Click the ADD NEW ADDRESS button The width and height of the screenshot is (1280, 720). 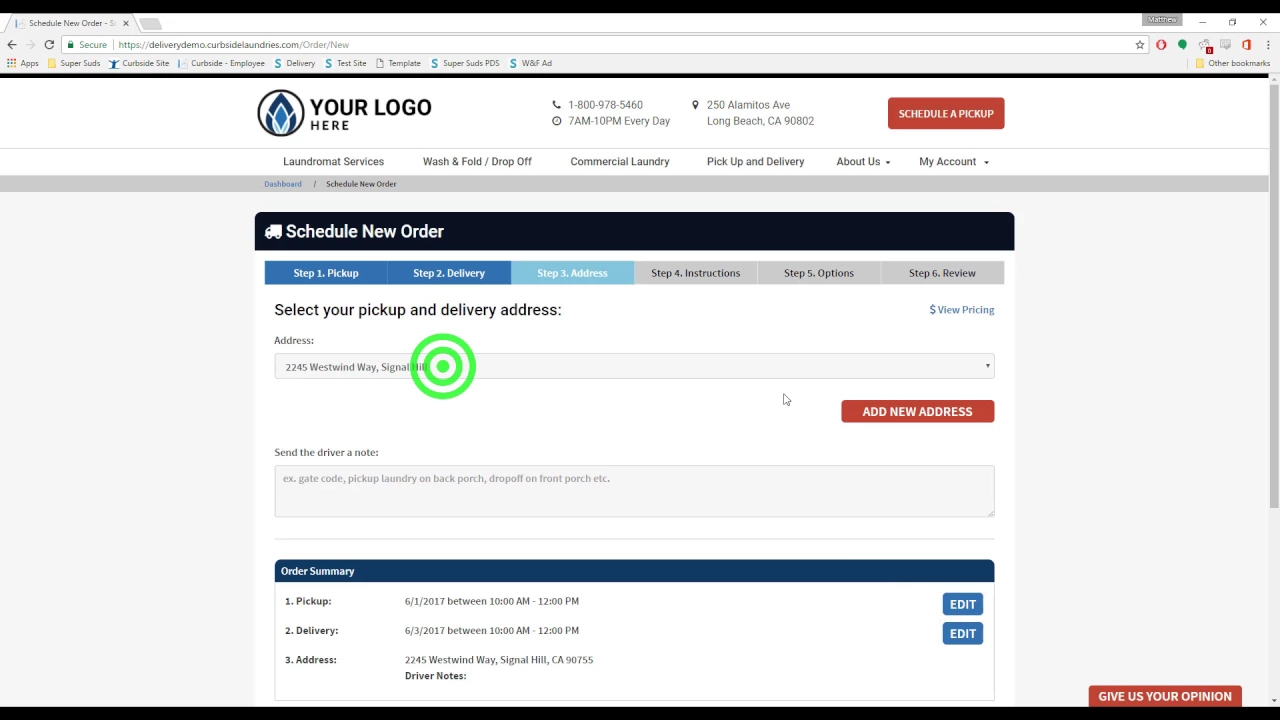pos(917,411)
